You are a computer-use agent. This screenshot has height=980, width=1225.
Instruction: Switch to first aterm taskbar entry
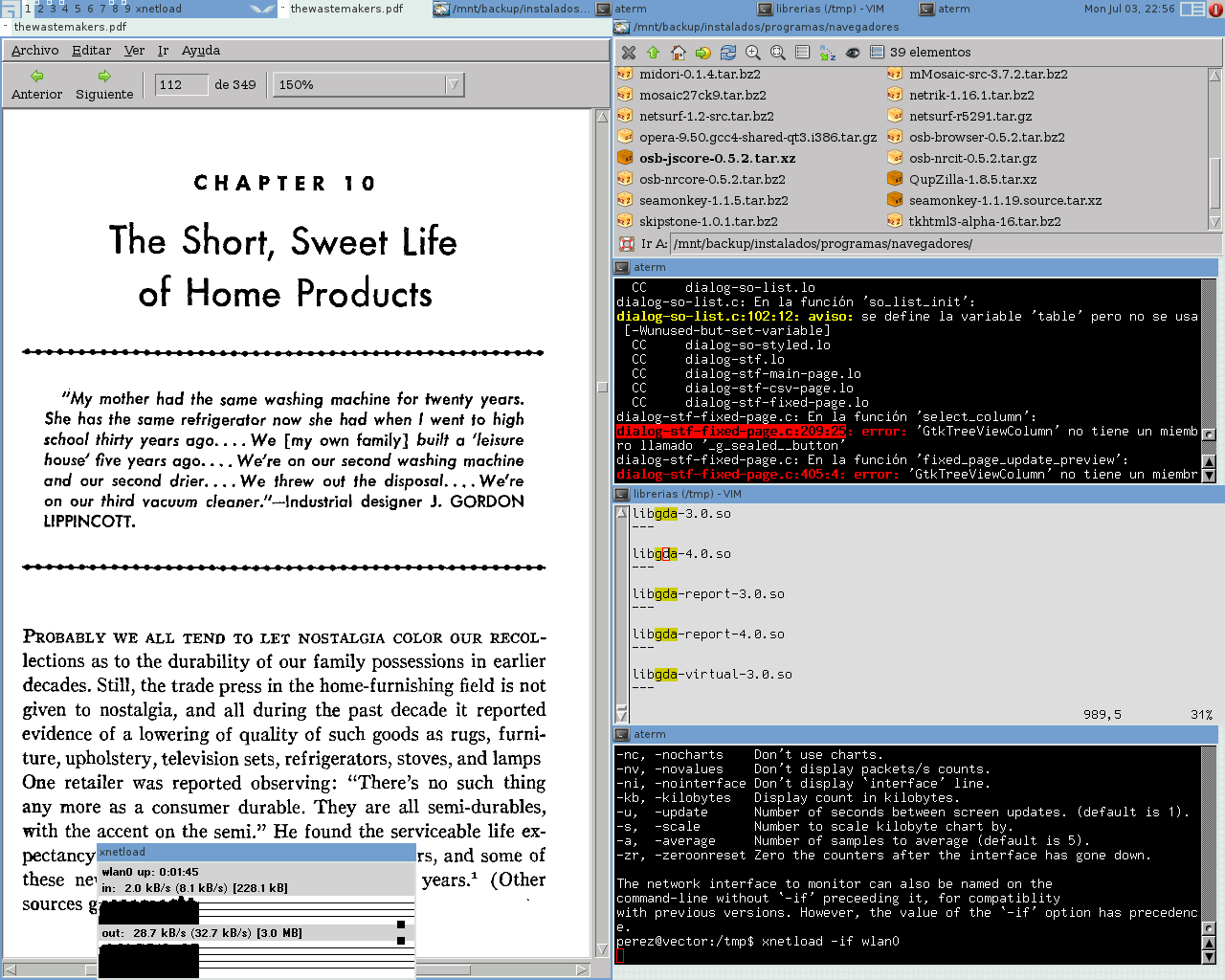click(x=673, y=9)
